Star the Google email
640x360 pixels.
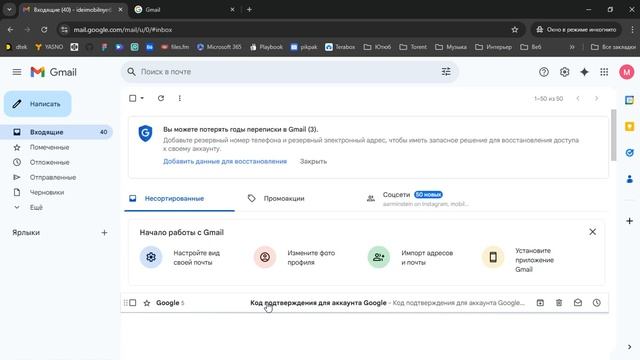click(x=147, y=303)
